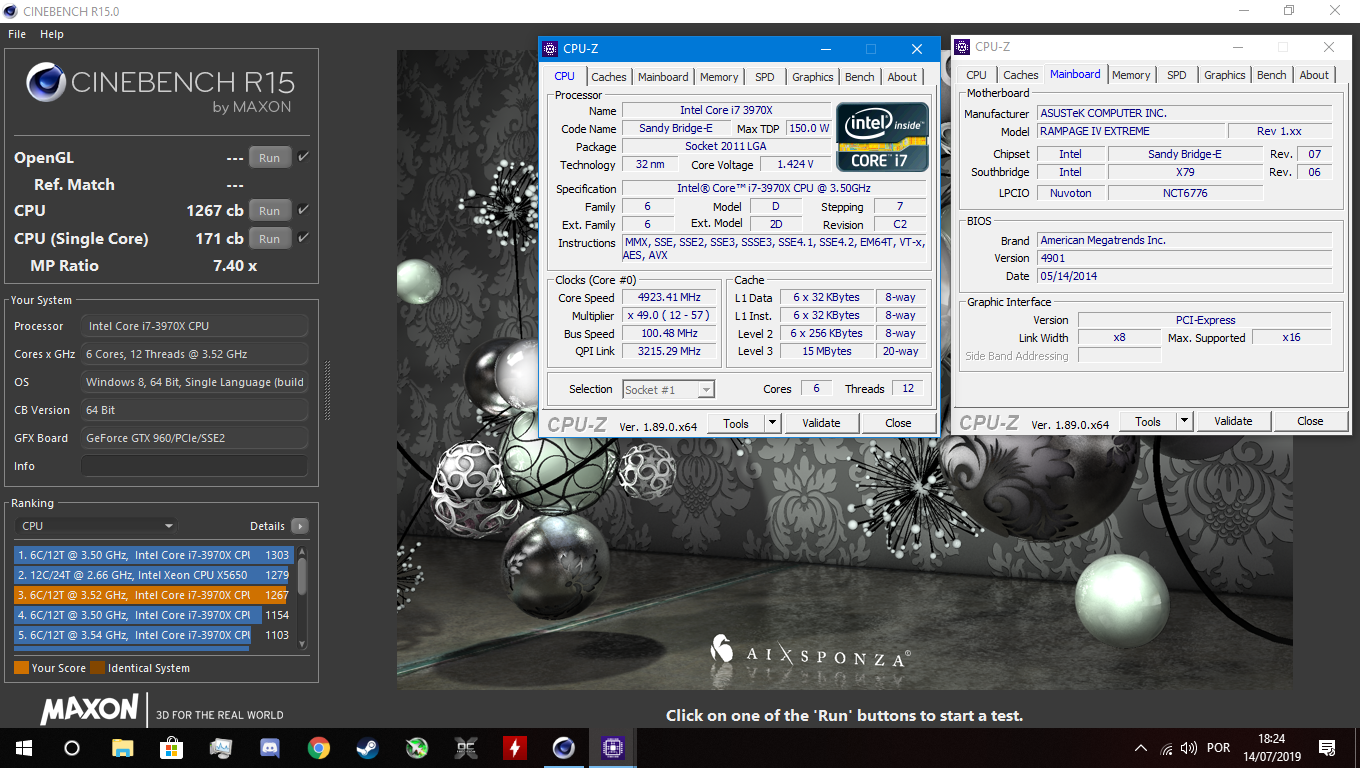Select the Xeon X5650 ranking entry
Screen dimensions: 1360x768
pos(152,575)
